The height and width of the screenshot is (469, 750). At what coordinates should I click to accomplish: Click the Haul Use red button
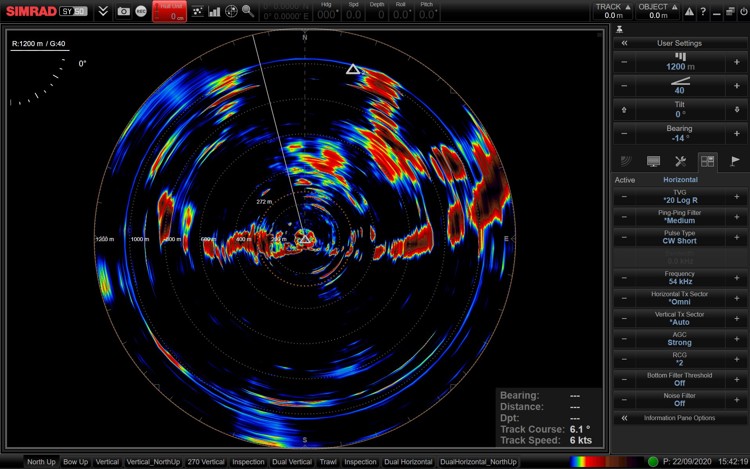[168, 12]
